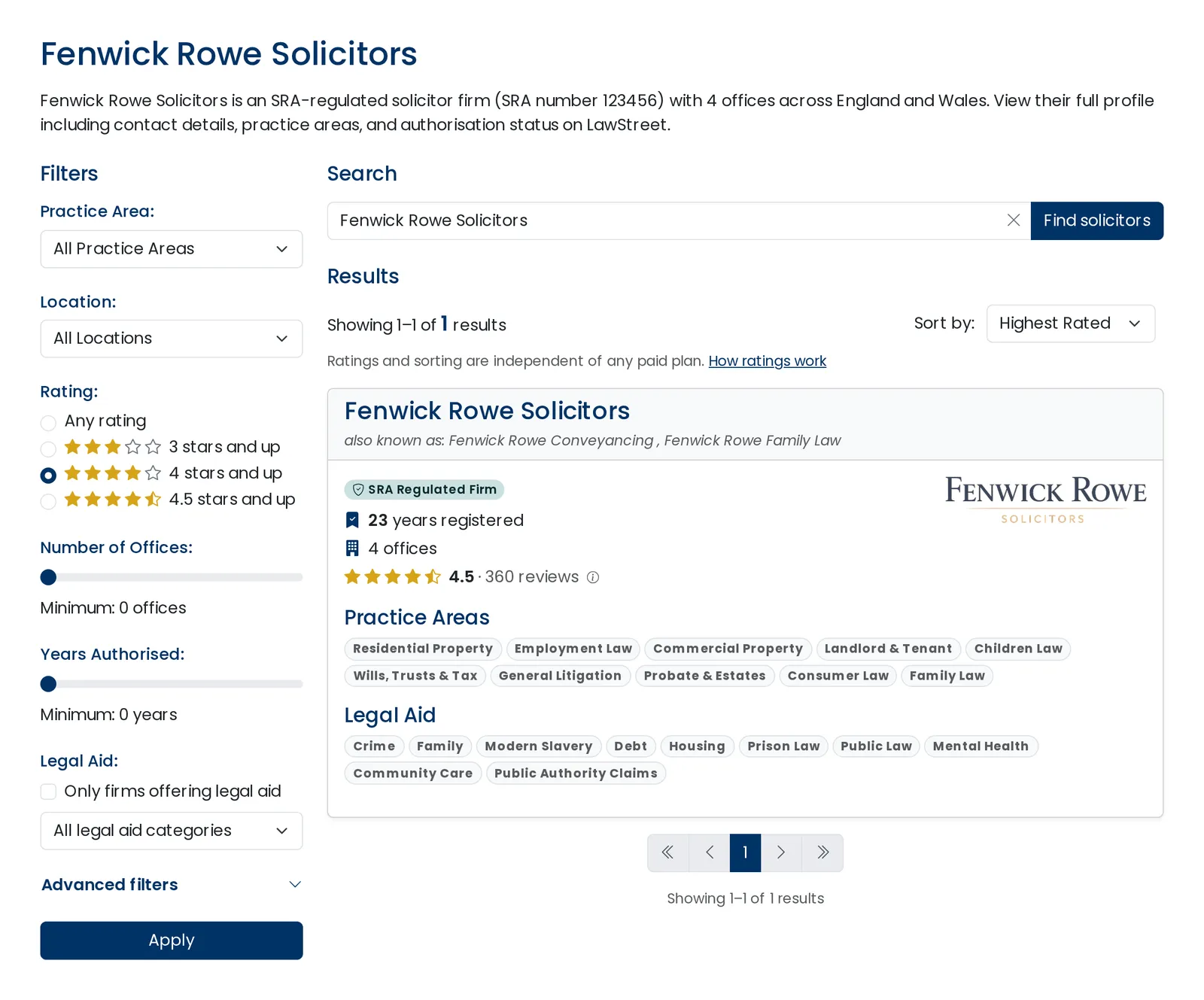Open the Sort by Highest Rated dropdown
Viewport: 1204px width, 1000px height.
pos(1070,324)
